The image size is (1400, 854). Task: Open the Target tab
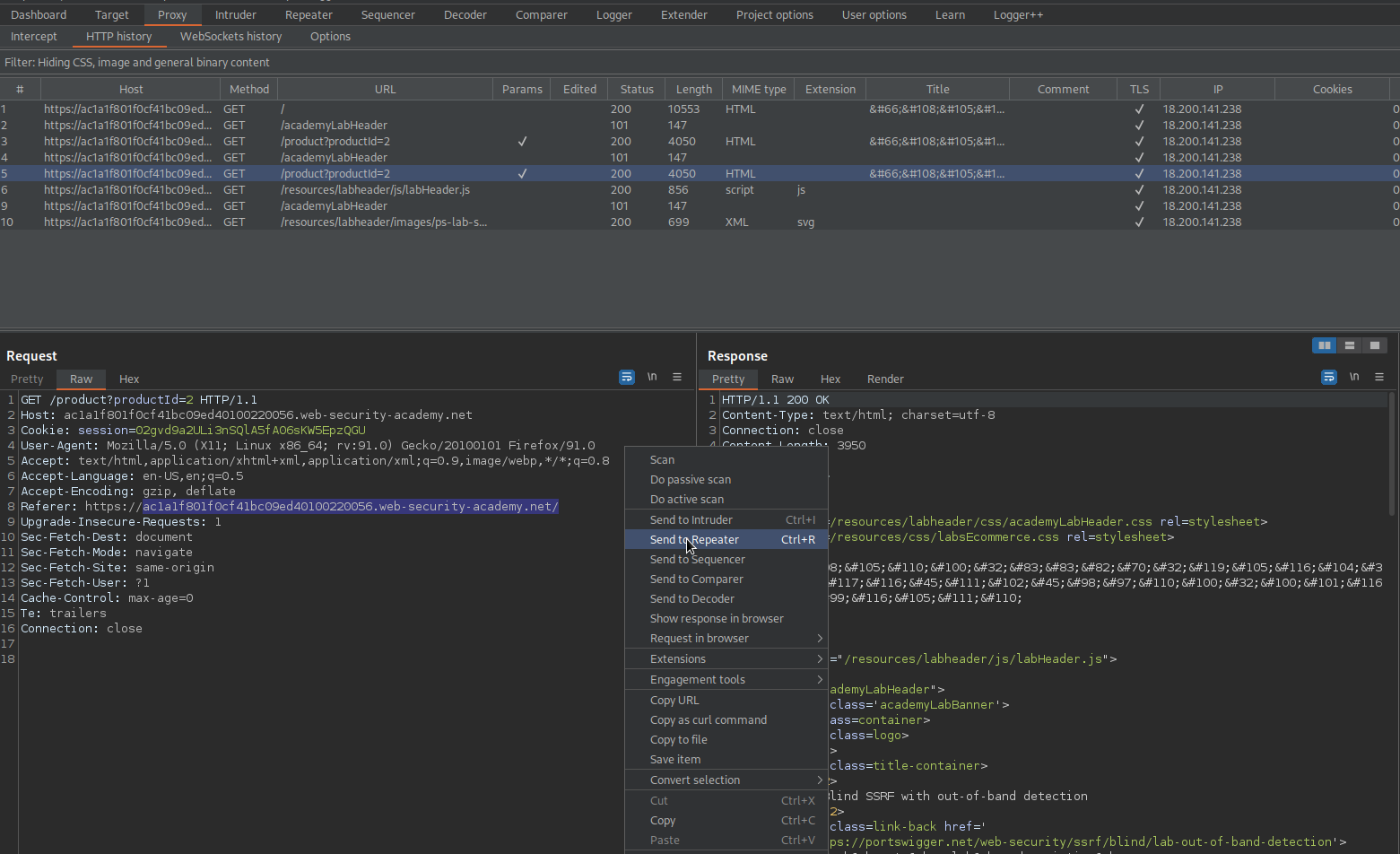tap(112, 15)
